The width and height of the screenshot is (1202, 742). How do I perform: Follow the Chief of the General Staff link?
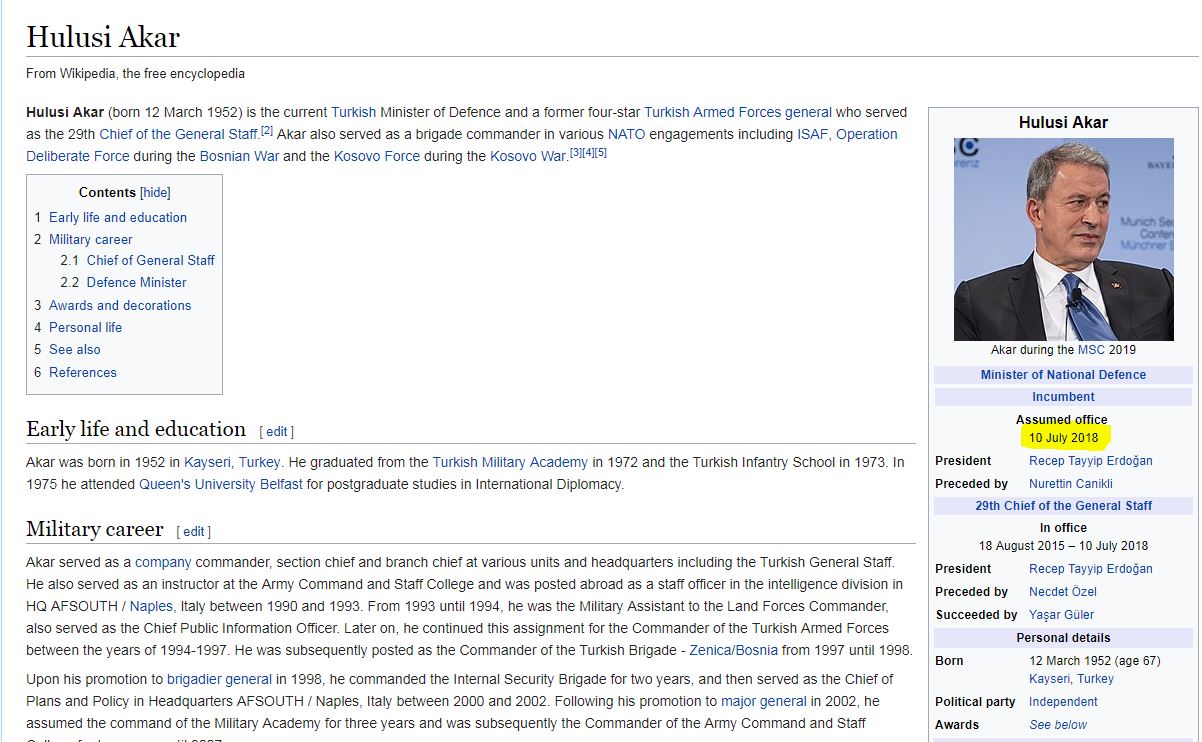click(178, 134)
